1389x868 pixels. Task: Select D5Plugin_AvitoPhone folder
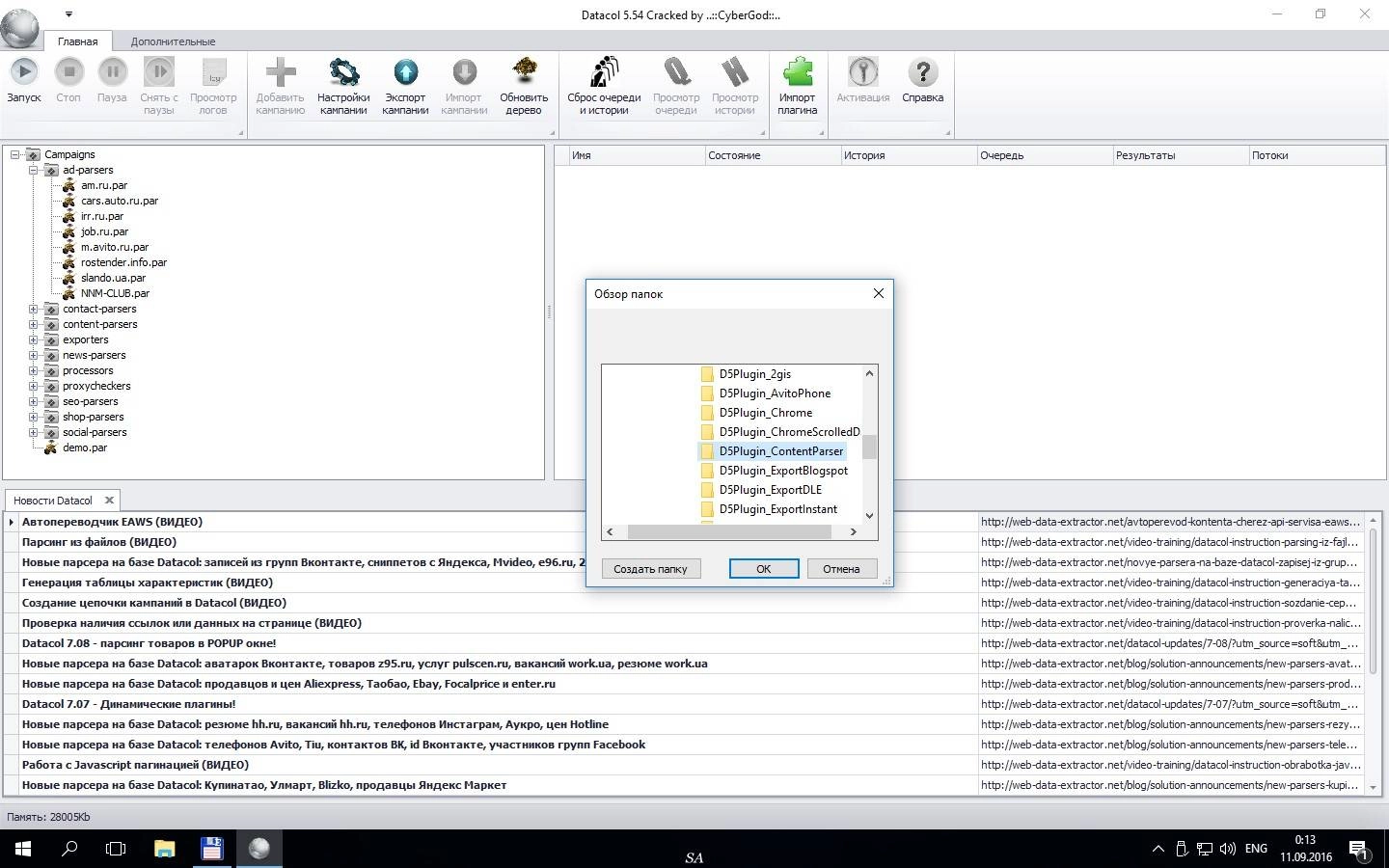[775, 393]
